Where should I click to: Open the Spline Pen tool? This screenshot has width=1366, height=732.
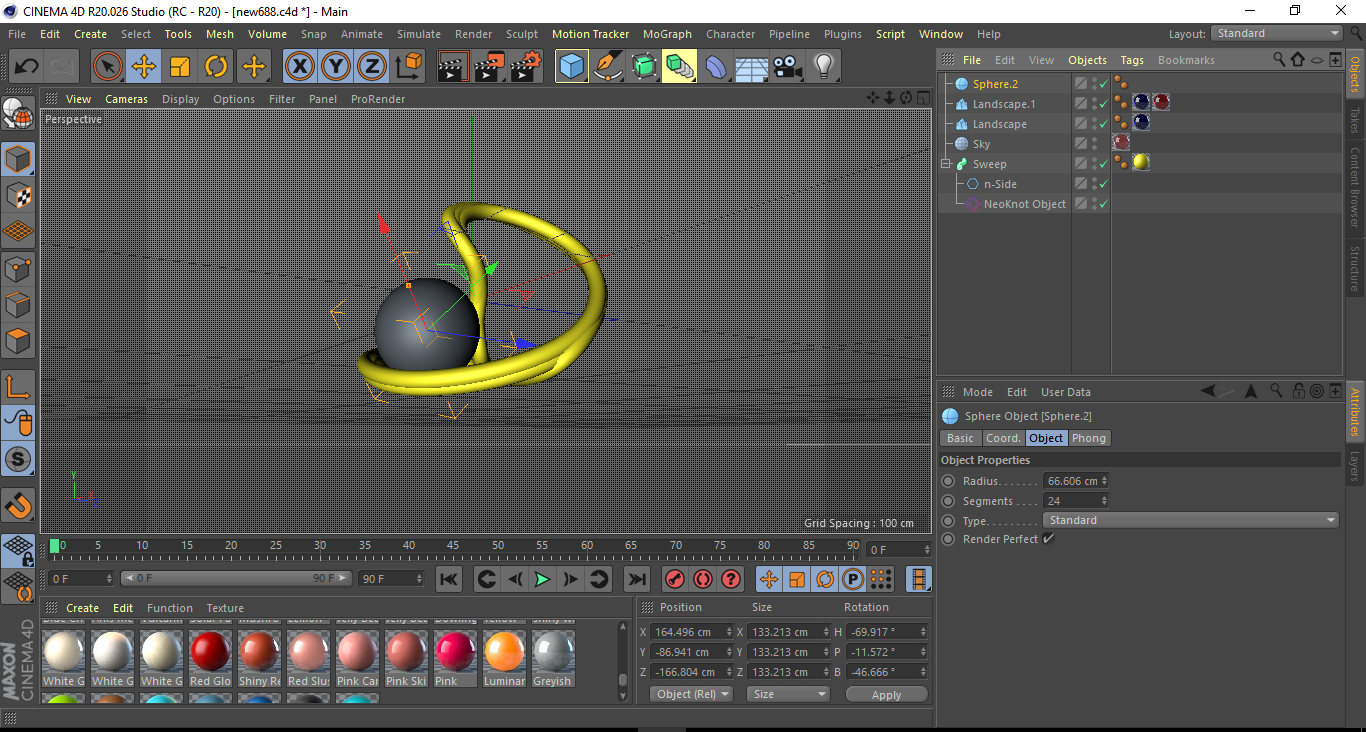[x=608, y=67]
